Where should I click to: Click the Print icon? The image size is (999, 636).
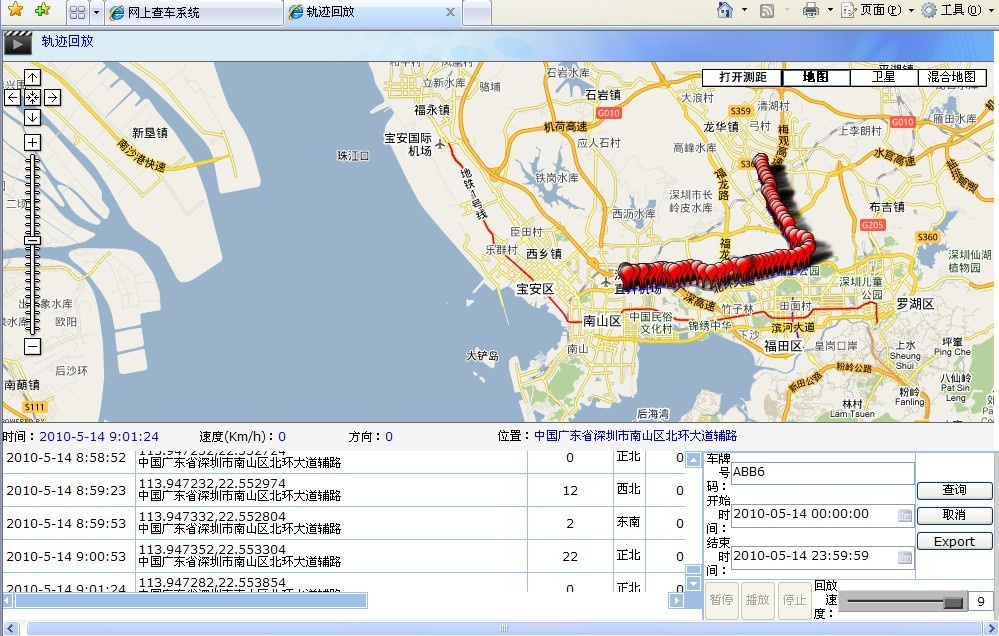(810, 10)
